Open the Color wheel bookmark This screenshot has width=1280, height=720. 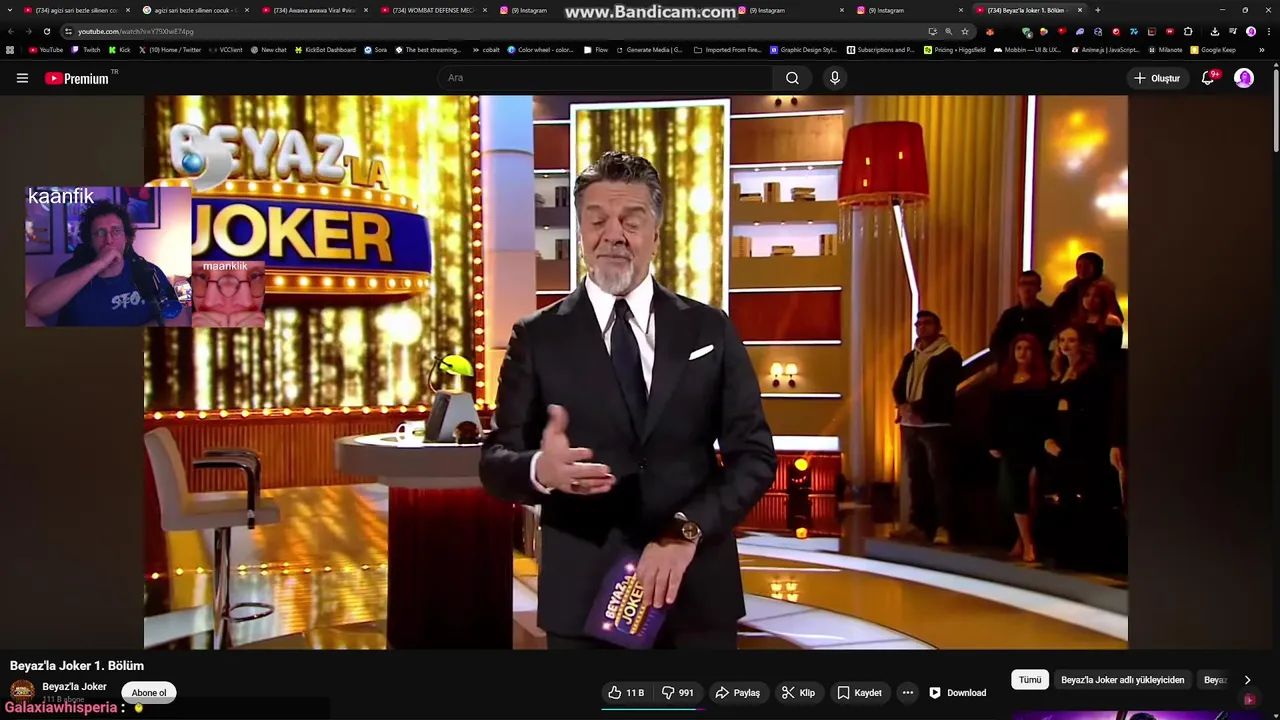click(541, 50)
